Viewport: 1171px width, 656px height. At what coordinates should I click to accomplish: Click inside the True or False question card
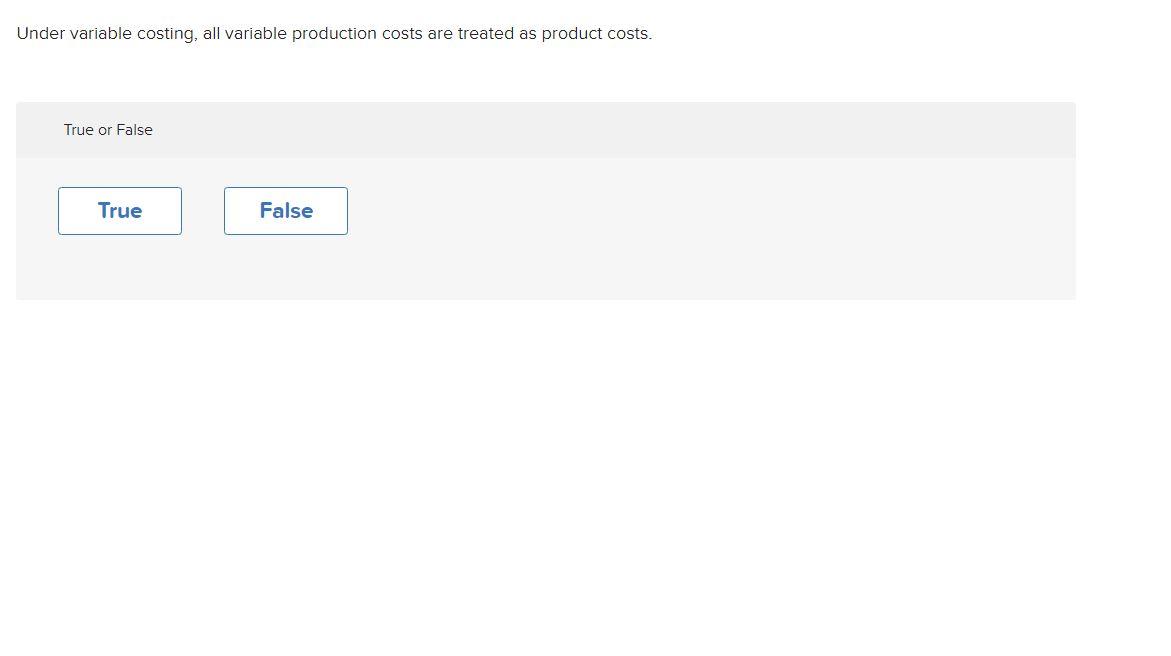coord(545,200)
